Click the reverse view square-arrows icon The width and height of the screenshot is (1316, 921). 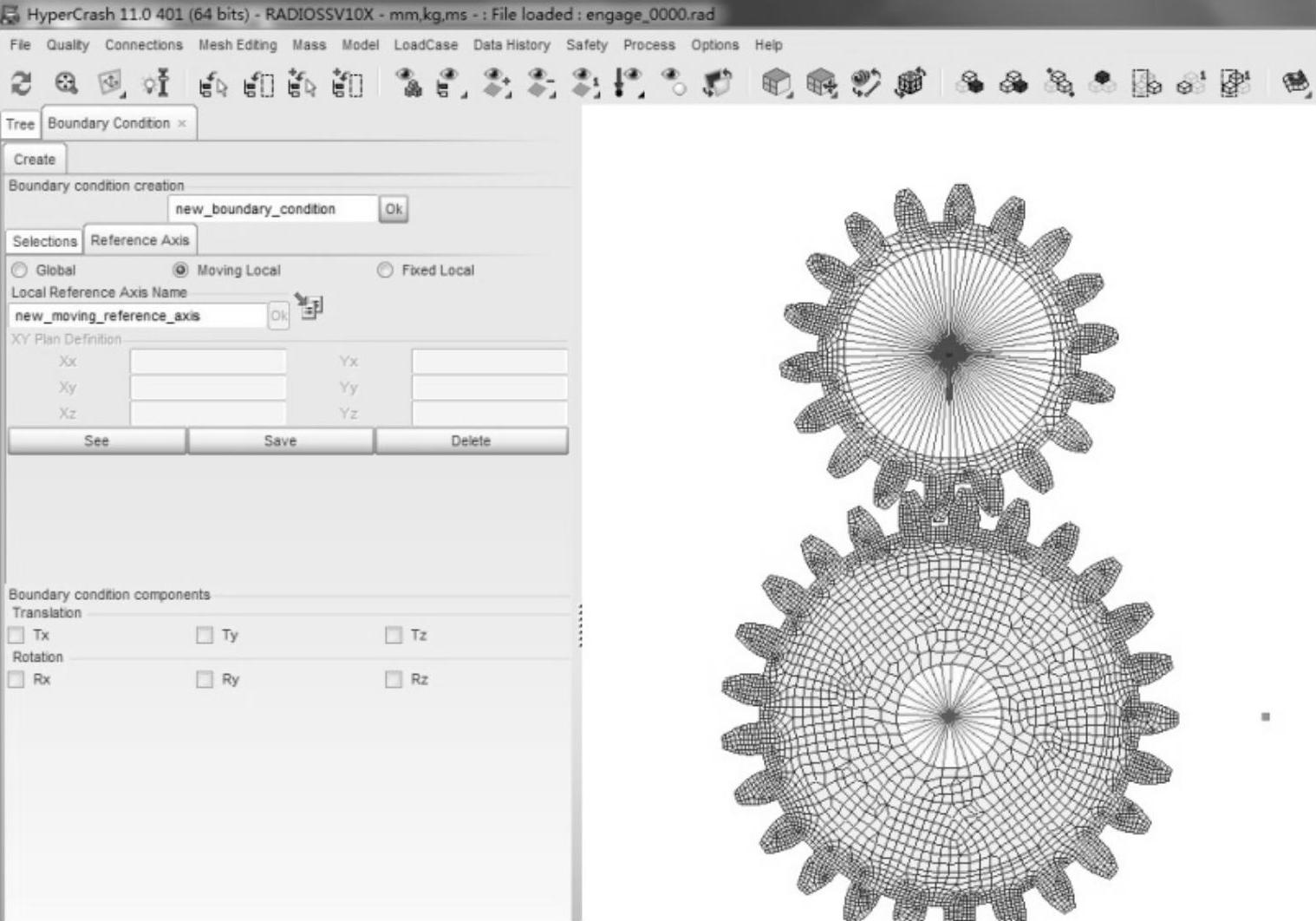717,83
